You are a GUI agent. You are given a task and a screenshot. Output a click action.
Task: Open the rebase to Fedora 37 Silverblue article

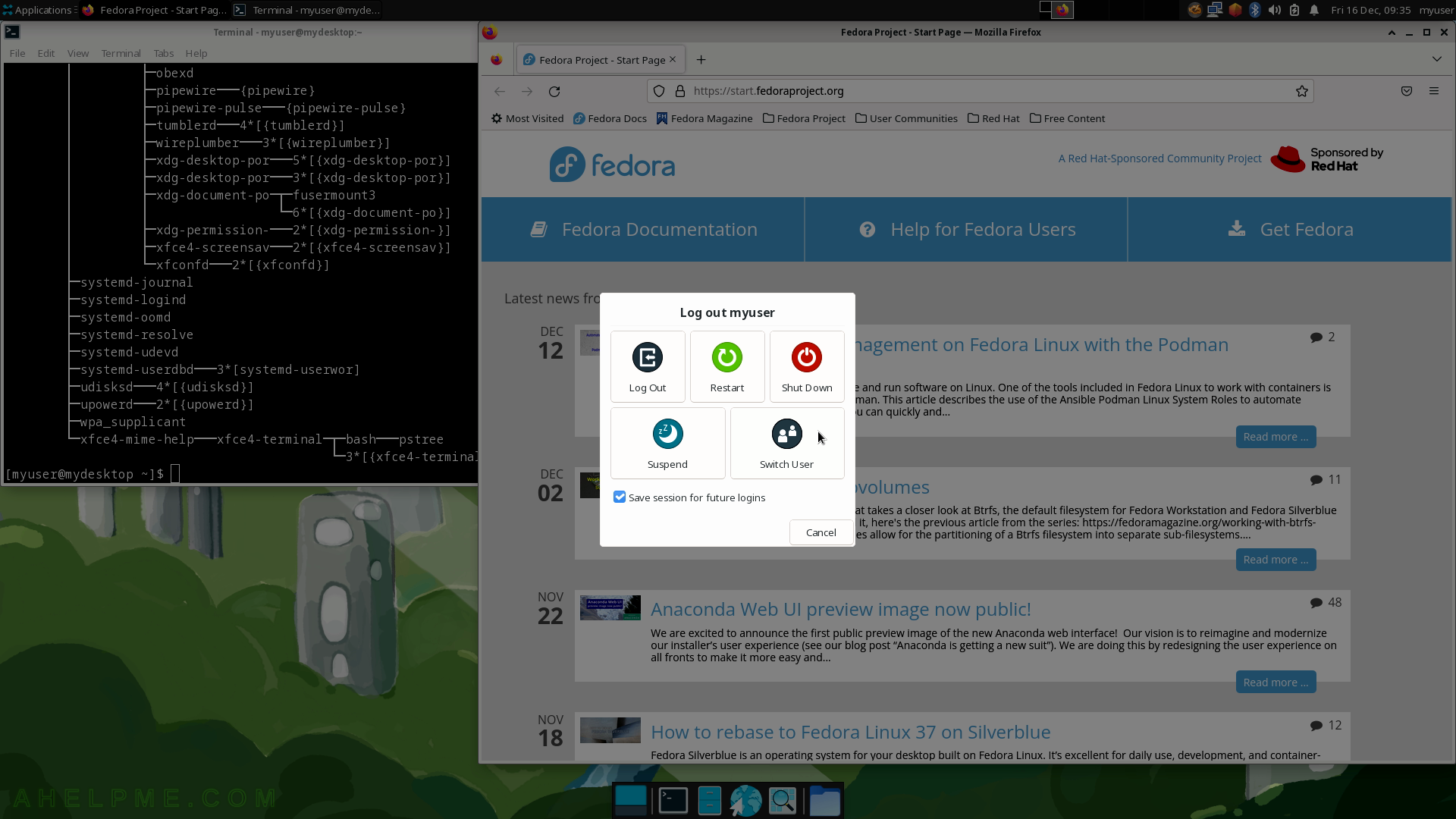[851, 732]
